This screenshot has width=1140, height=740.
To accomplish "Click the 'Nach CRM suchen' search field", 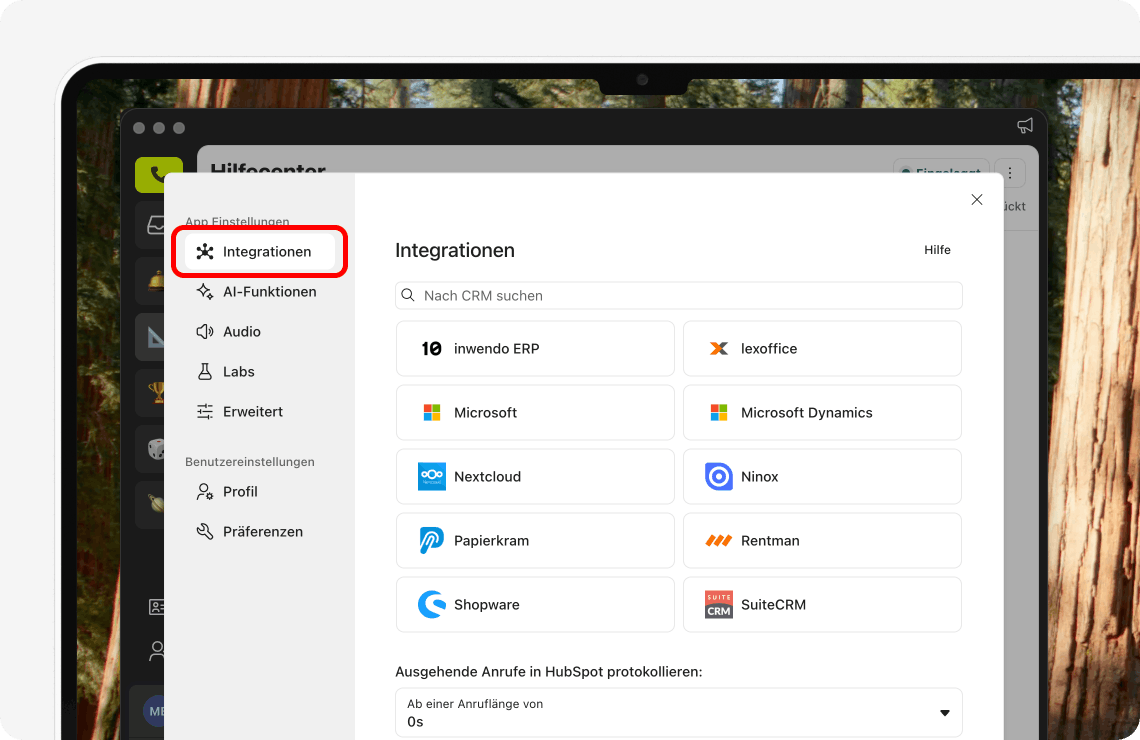I will (679, 295).
